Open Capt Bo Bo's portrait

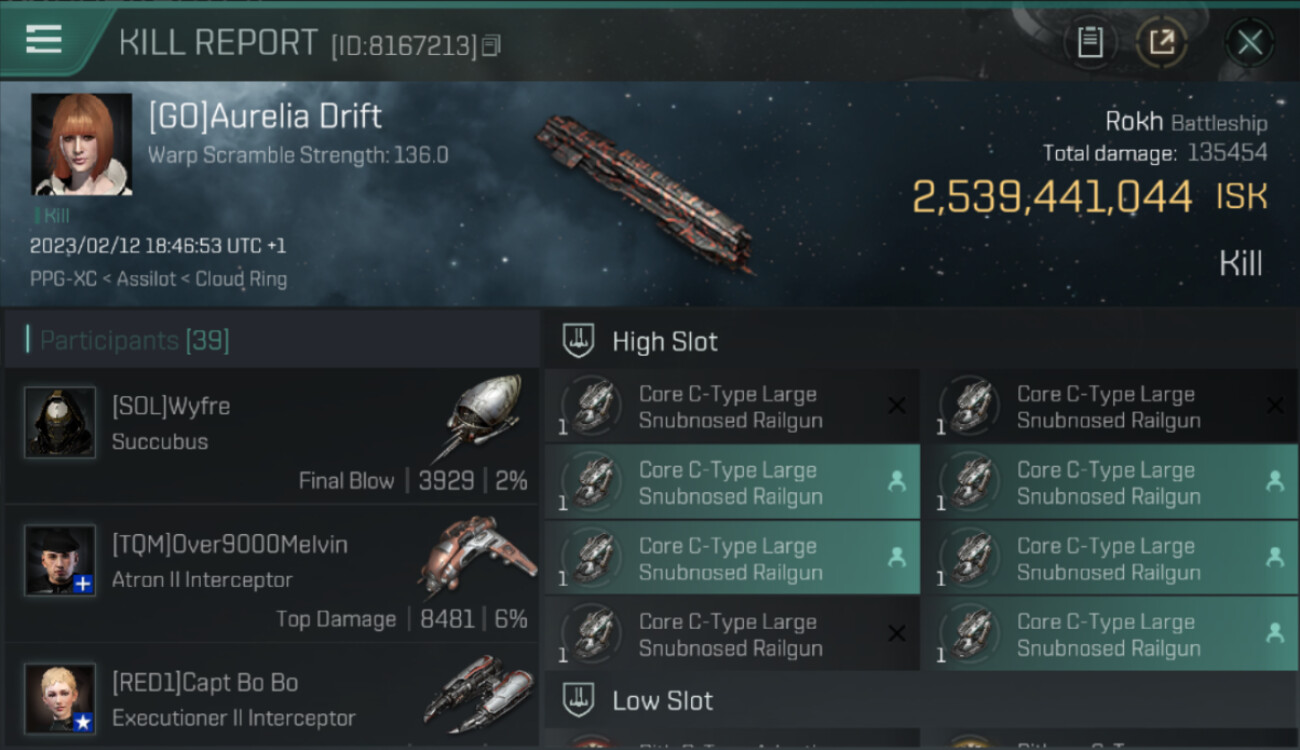pyautogui.click(x=60, y=697)
